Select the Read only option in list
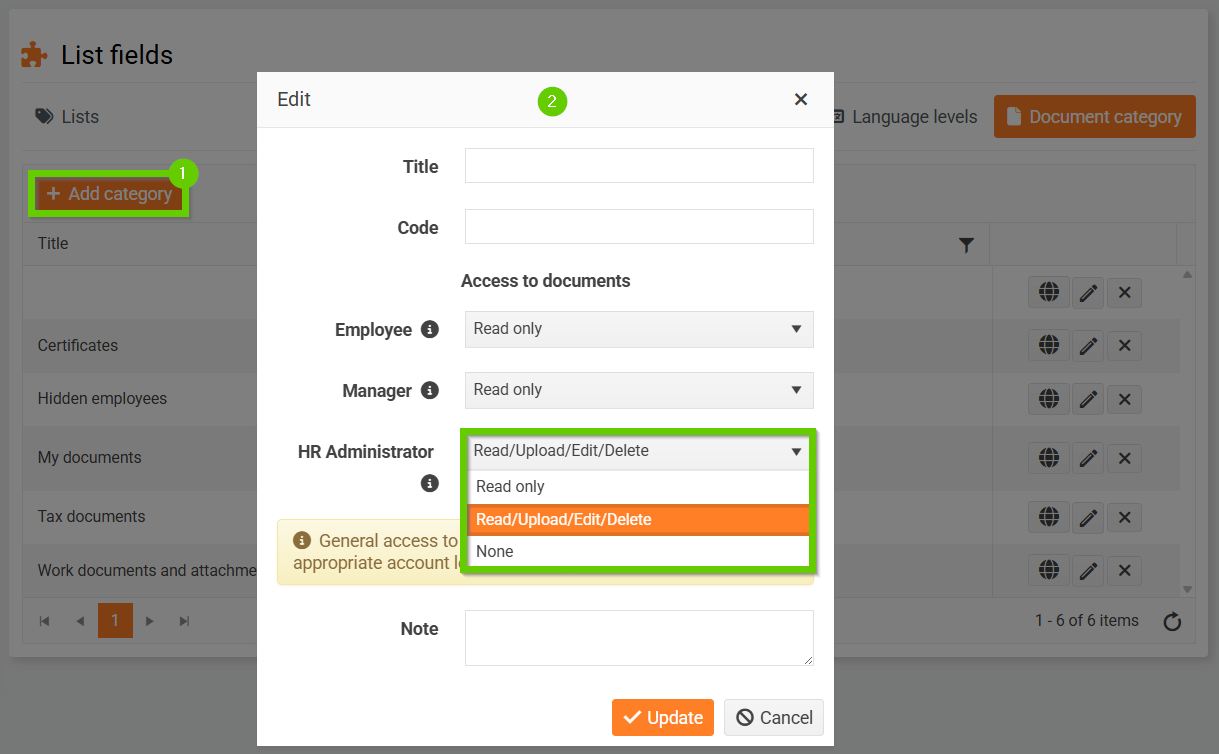 (639, 487)
